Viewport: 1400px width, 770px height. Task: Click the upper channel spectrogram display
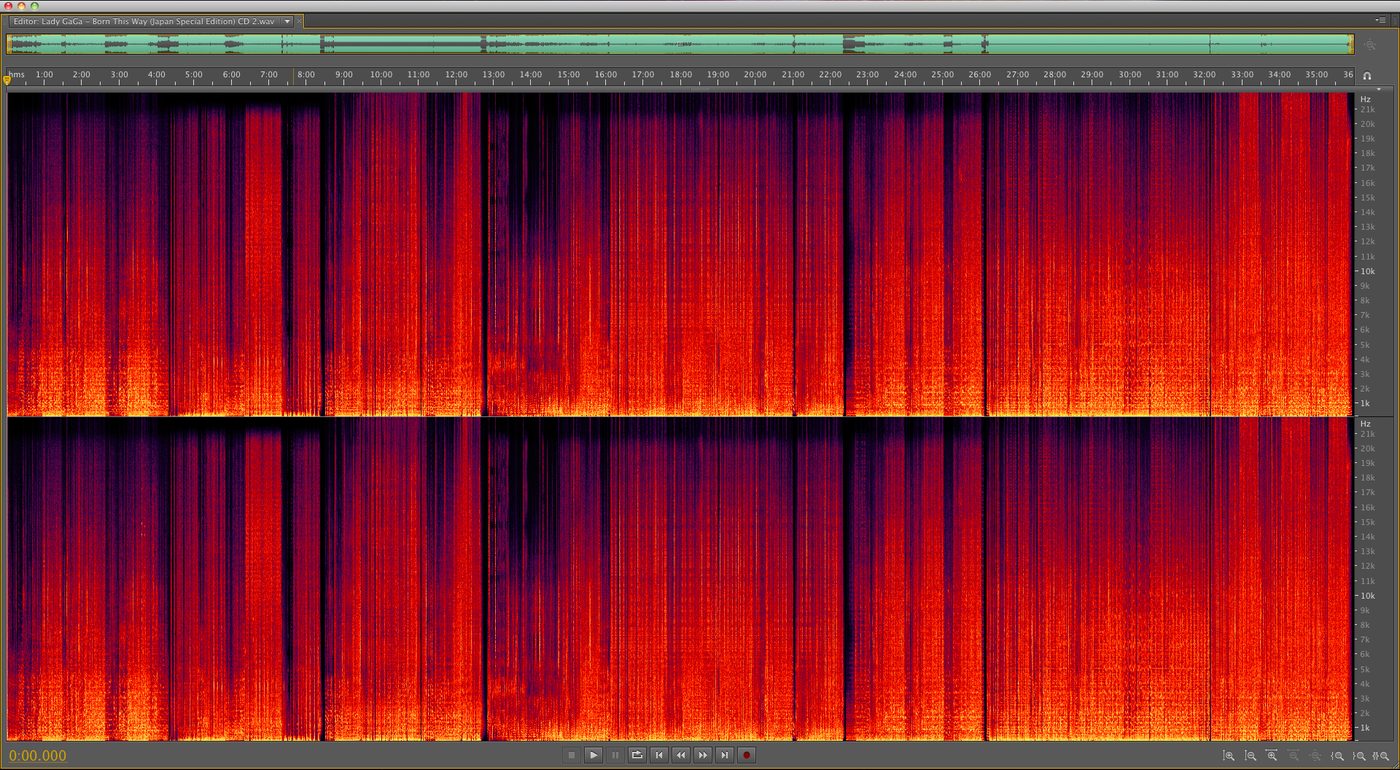680,254
